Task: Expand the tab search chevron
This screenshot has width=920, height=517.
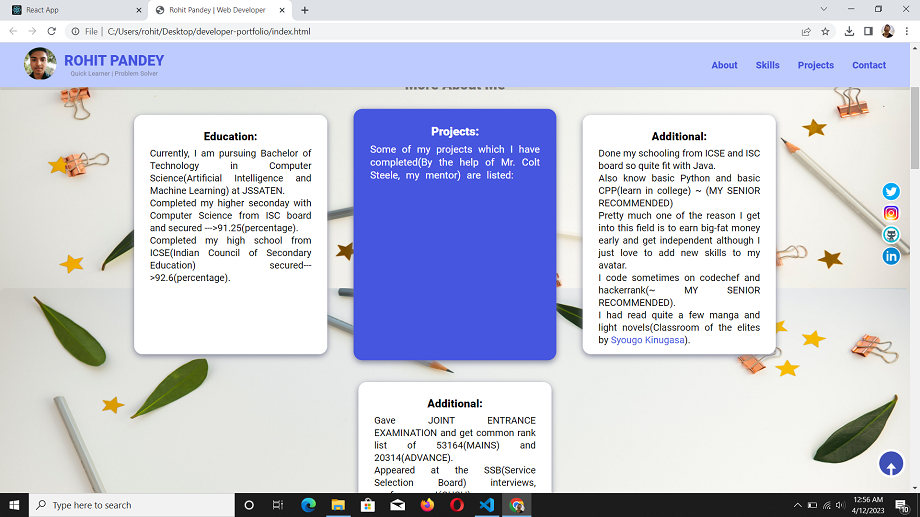Action: (823, 10)
